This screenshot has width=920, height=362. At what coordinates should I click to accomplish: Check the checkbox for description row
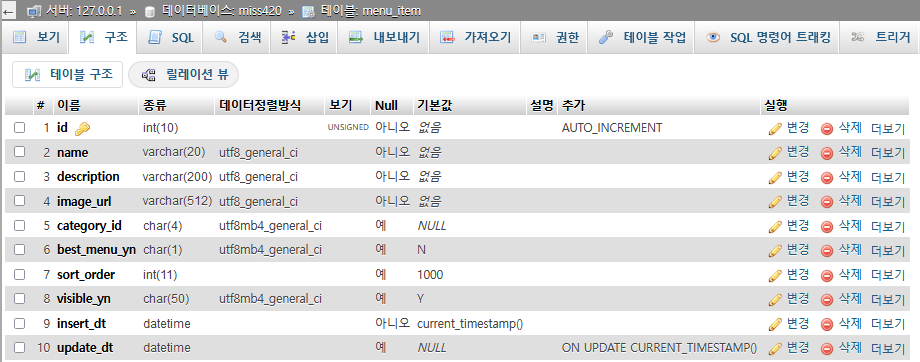tap(19, 176)
